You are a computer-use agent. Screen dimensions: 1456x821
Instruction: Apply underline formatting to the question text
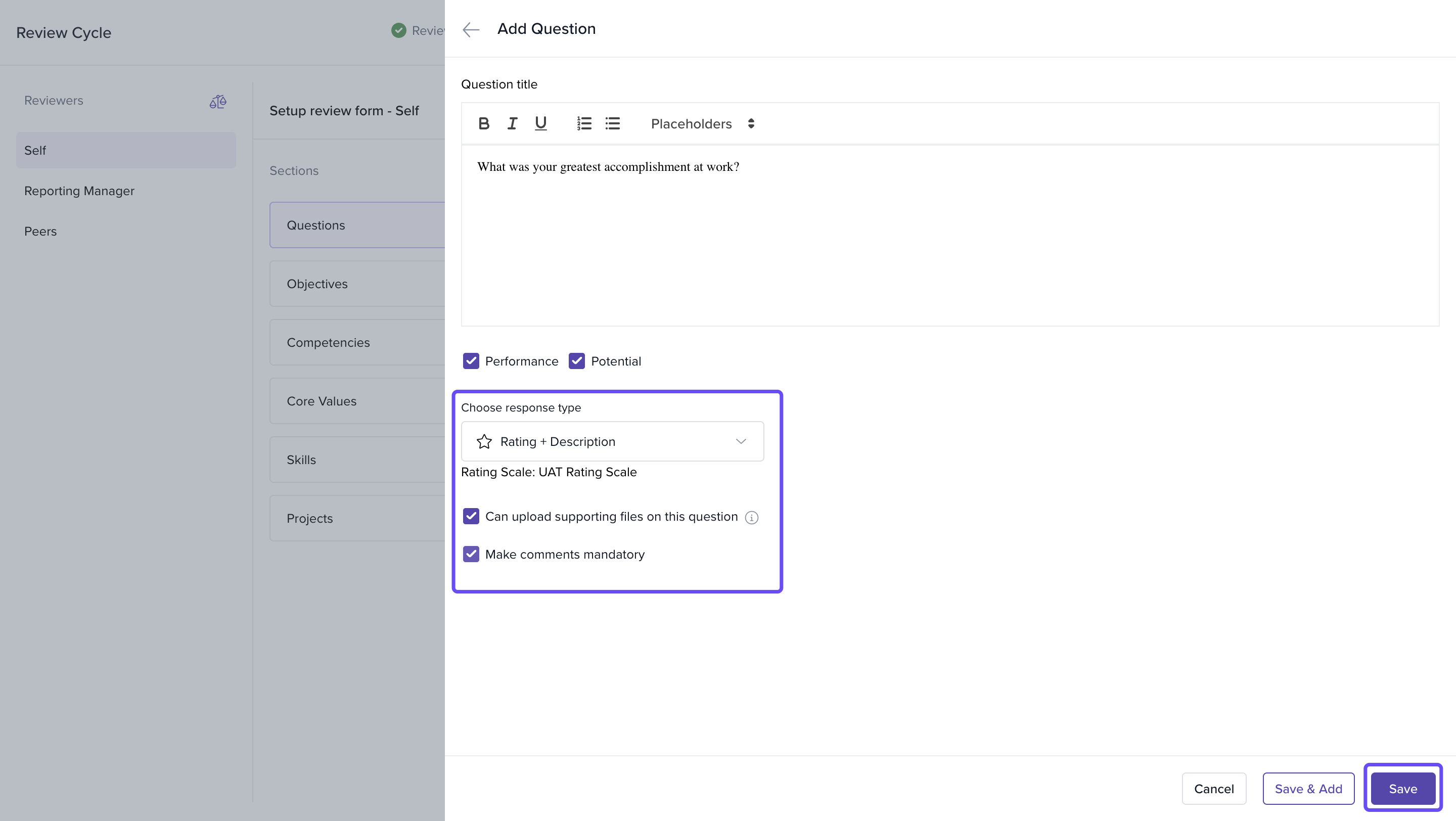[x=540, y=124]
